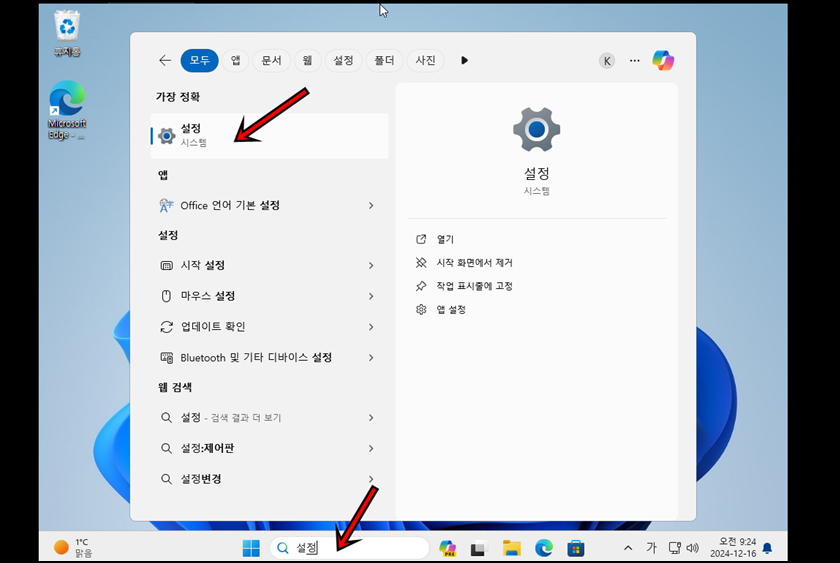Open the volume speaker tray icon

692,547
